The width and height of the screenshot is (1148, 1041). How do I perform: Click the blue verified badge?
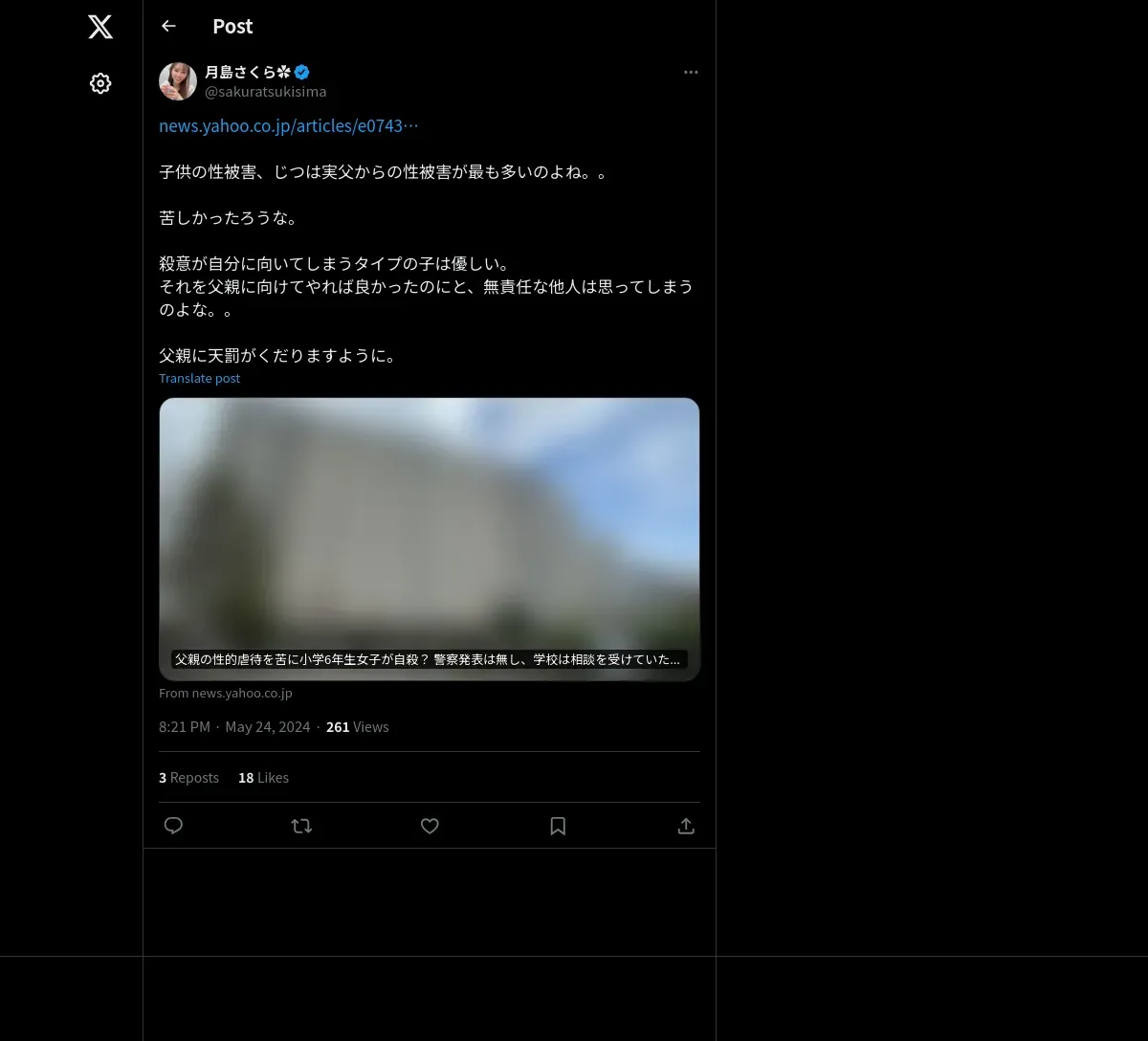301,72
